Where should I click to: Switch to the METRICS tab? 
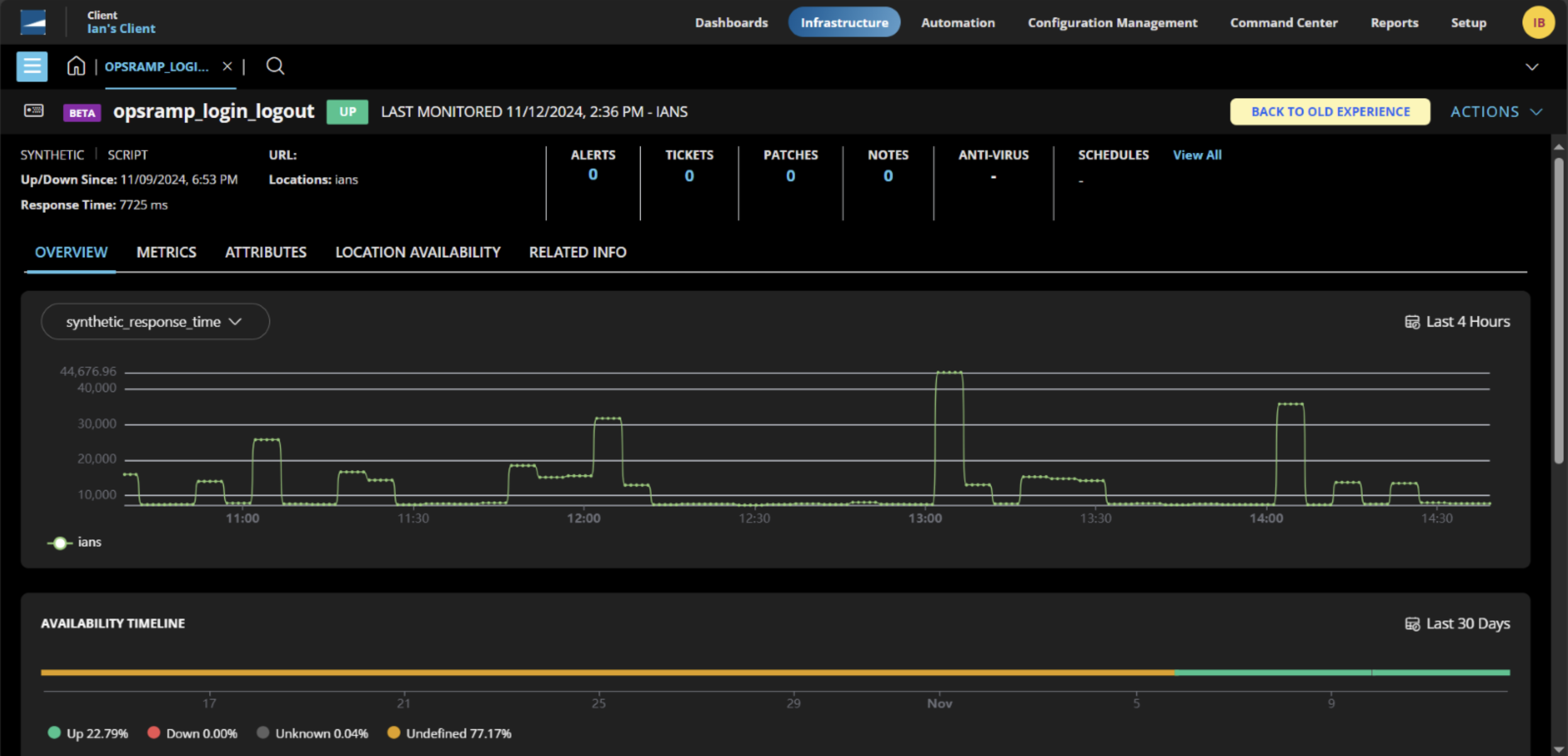click(x=166, y=252)
